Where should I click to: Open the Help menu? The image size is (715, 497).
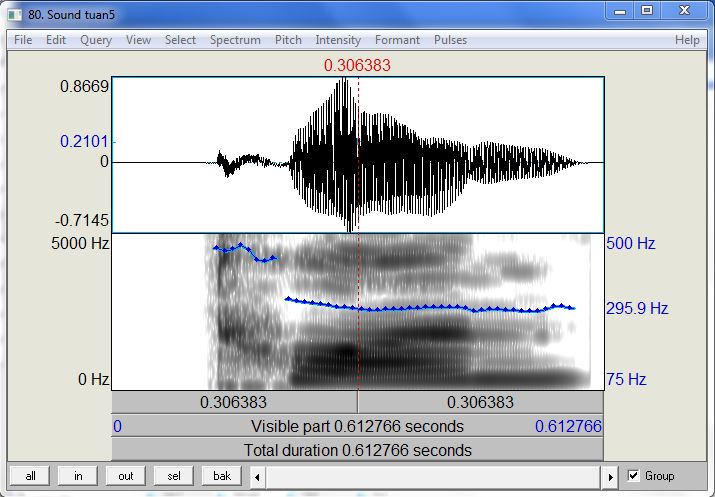pyautogui.click(x=687, y=40)
